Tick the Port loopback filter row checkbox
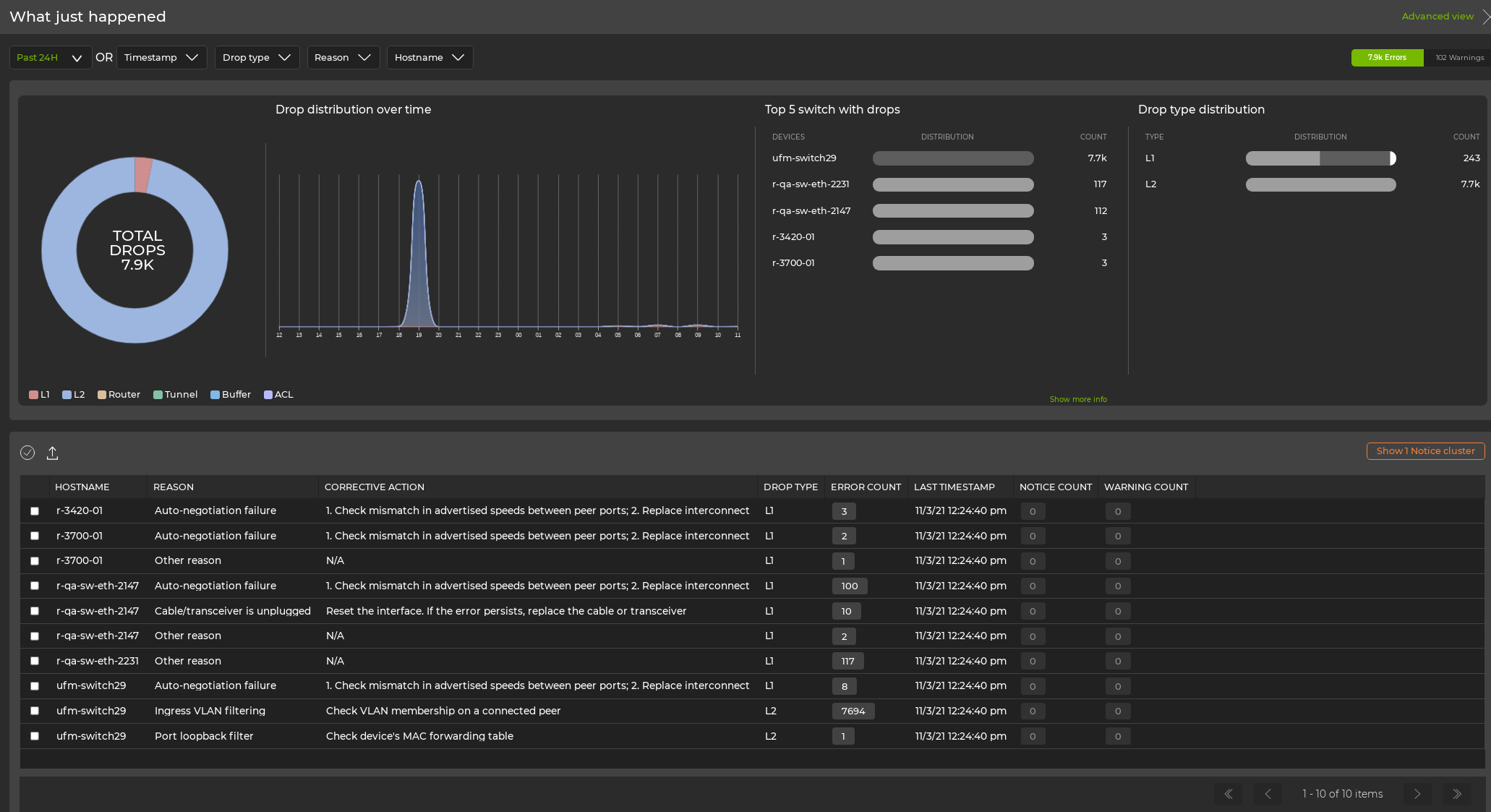The image size is (1491, 812). coord(35,736)
